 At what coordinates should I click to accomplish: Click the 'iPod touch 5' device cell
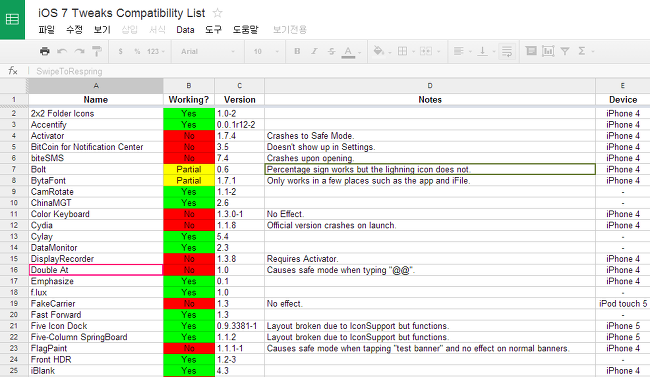coord(623,304)
